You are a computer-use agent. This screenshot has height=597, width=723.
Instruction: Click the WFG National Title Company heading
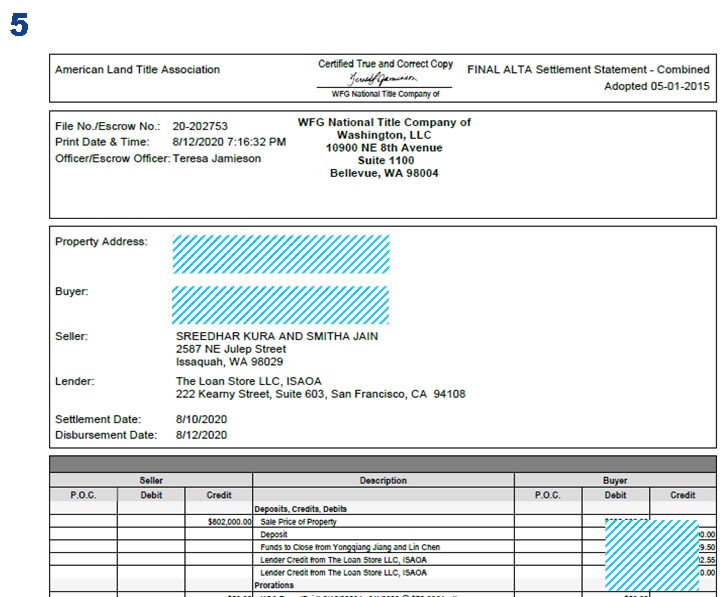384,123
